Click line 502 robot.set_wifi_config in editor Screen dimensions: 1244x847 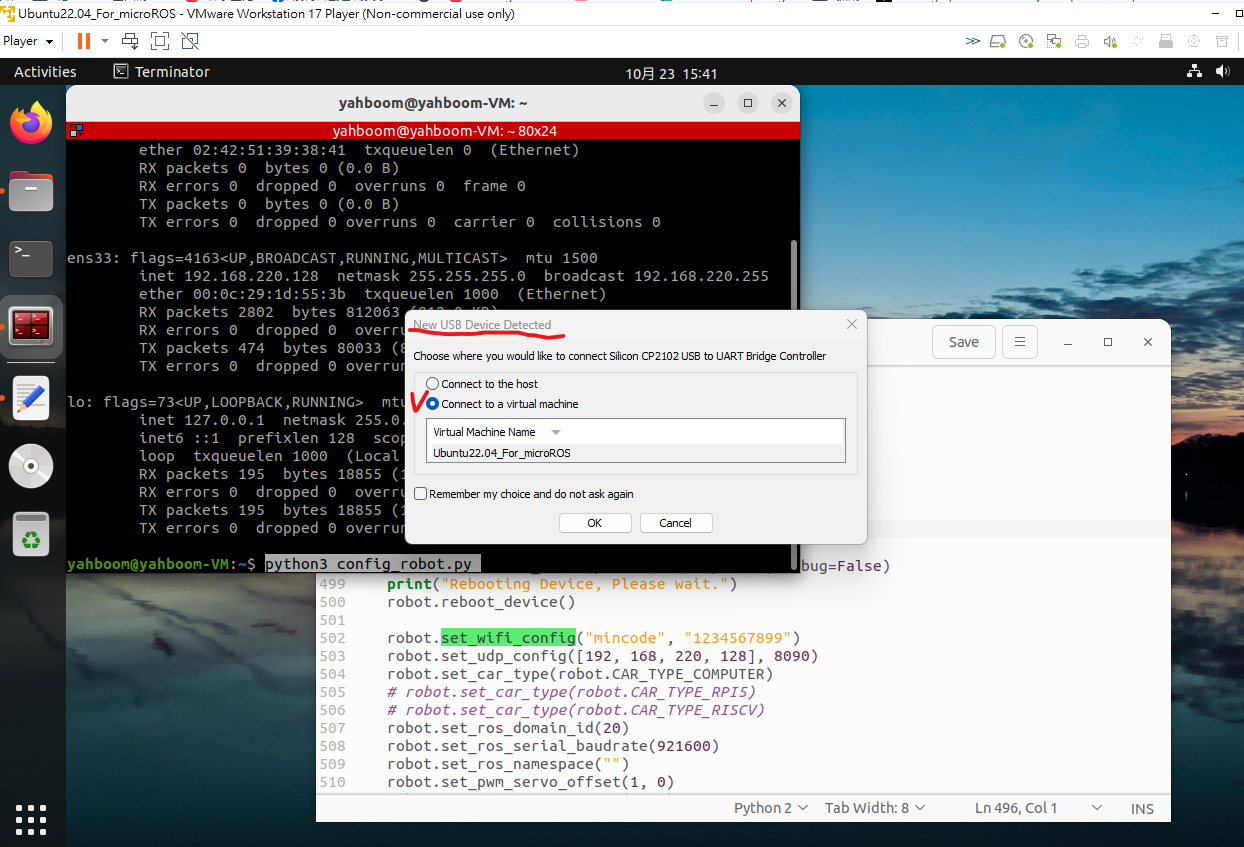coord(594,638)
